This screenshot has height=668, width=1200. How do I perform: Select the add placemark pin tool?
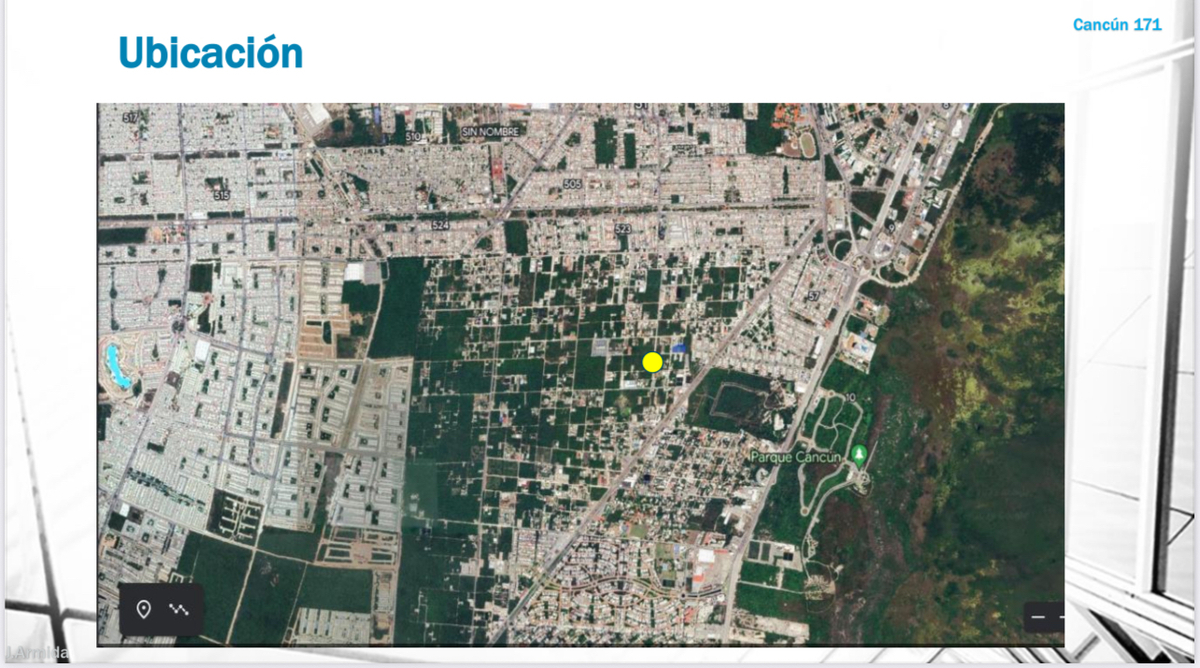click(143, 609)
